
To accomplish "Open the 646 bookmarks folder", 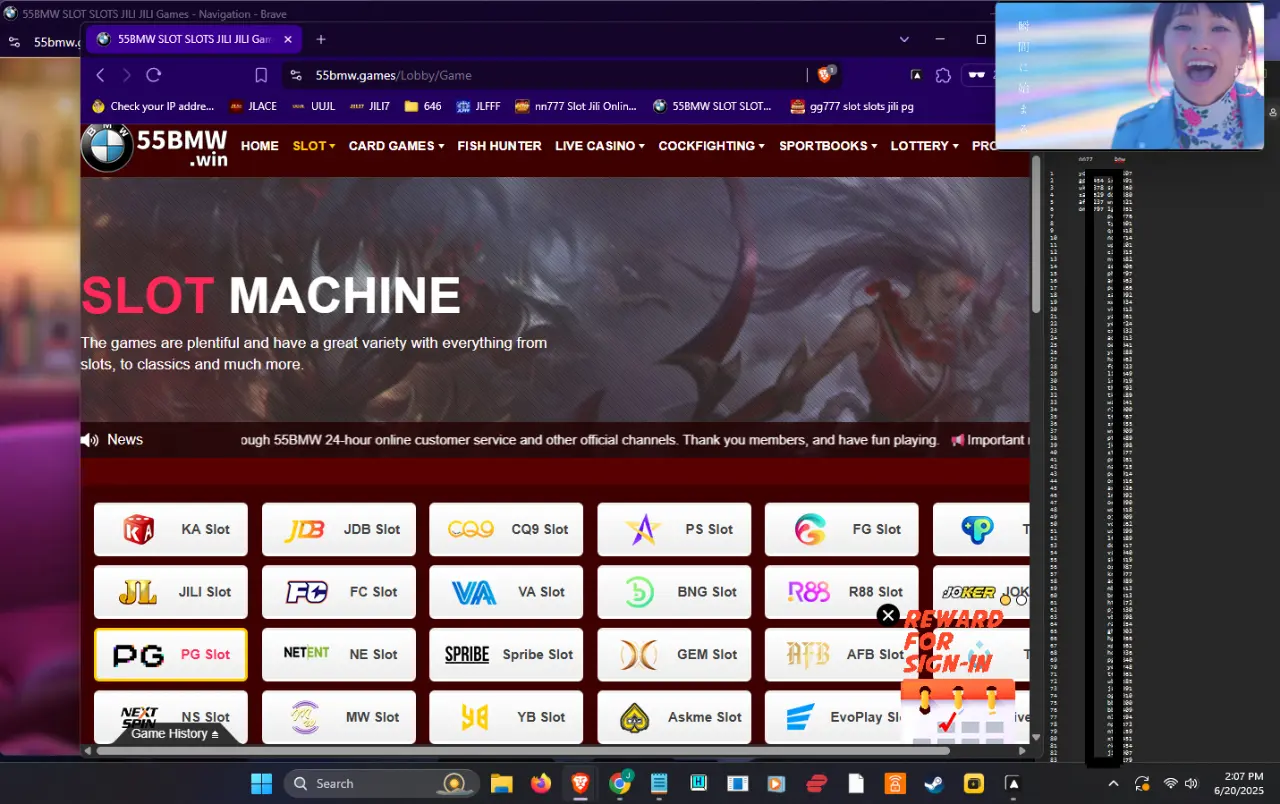I will click(423, 106).
